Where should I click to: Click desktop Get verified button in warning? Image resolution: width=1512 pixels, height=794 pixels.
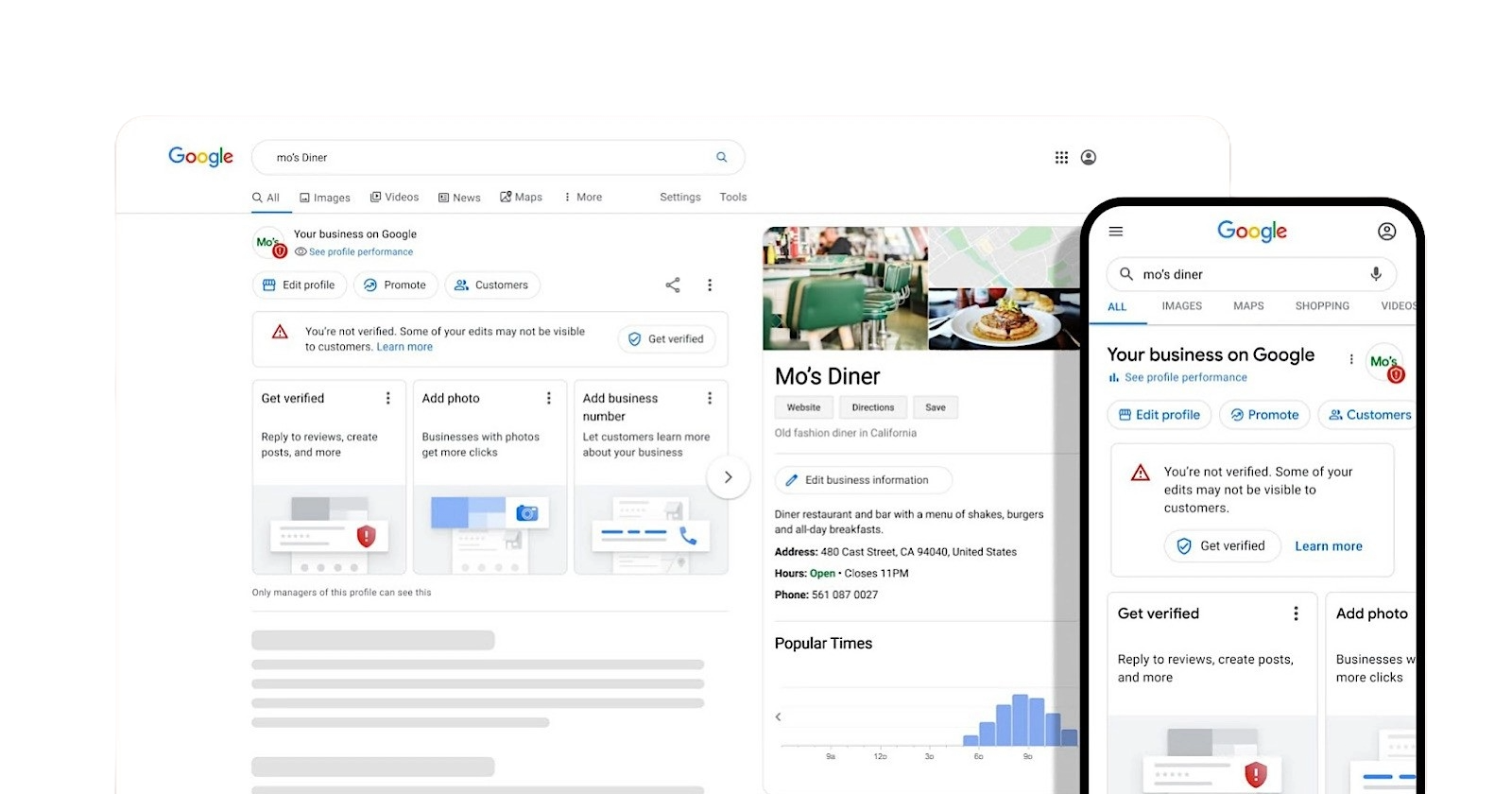[667, 339]
